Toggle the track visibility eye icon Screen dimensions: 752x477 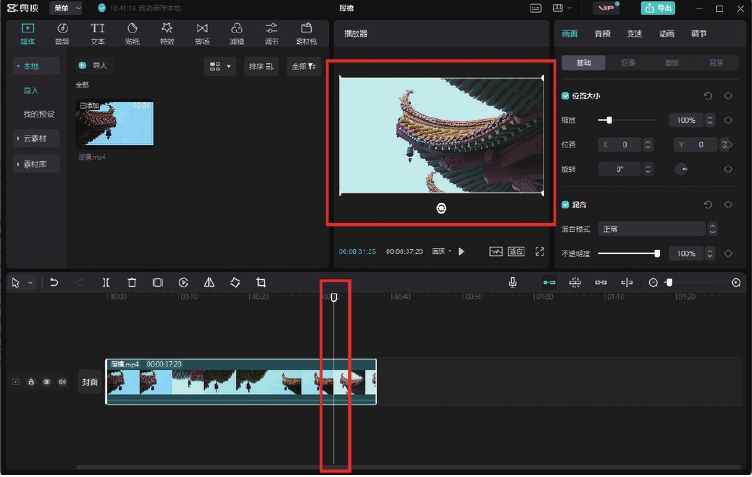pyautogui.click(x=46, y=382)
